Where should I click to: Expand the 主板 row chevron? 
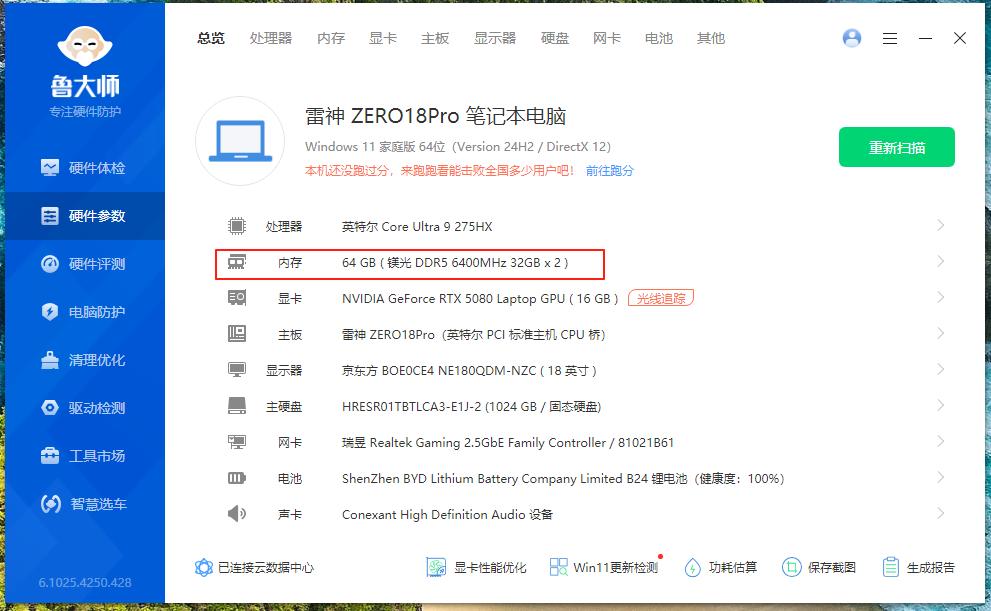pyautogui.click(x=941, y=334)
